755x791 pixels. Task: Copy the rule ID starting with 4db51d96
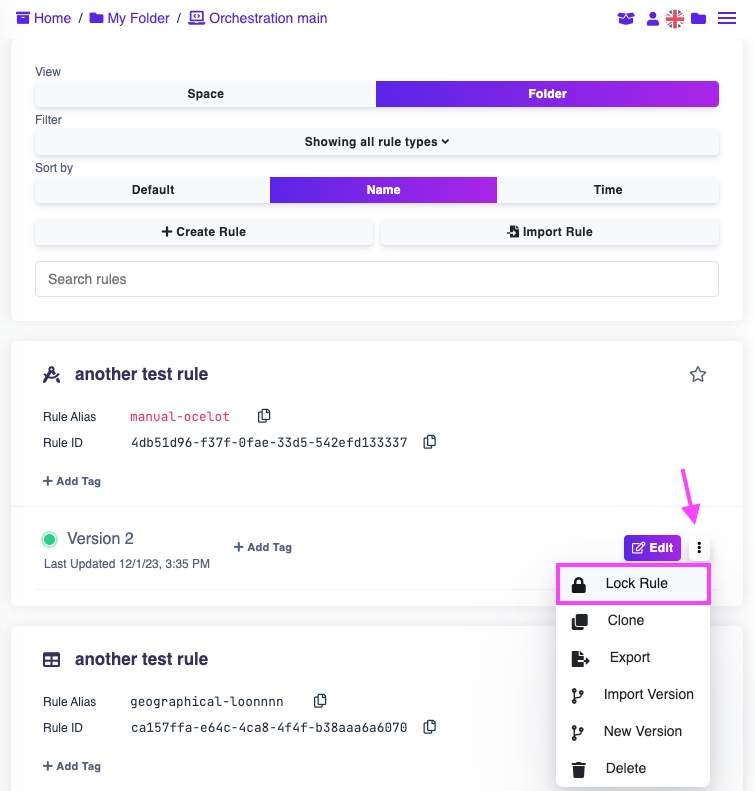click(x=429, y=442)
